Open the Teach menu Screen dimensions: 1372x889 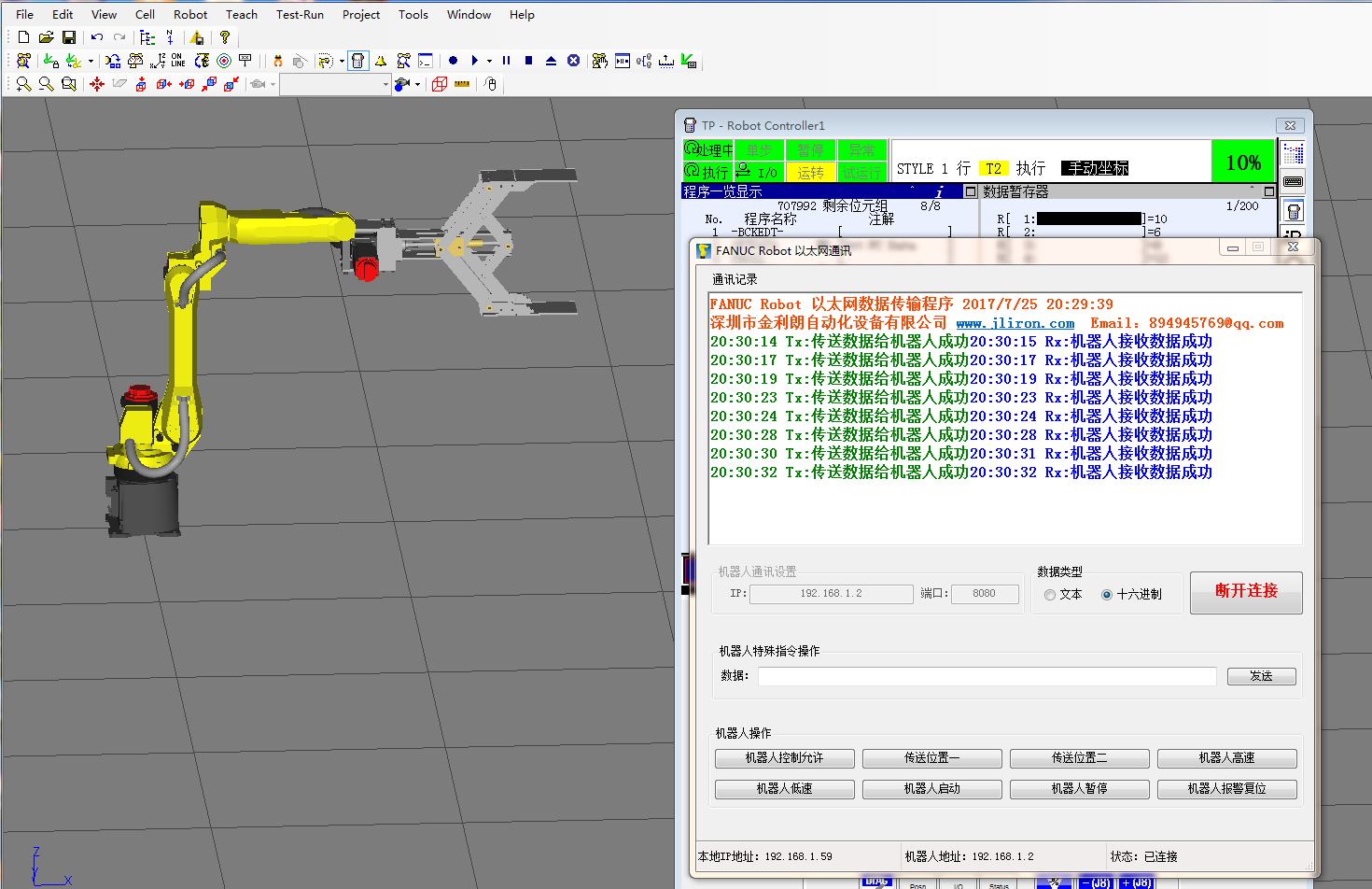pos(241,14)
